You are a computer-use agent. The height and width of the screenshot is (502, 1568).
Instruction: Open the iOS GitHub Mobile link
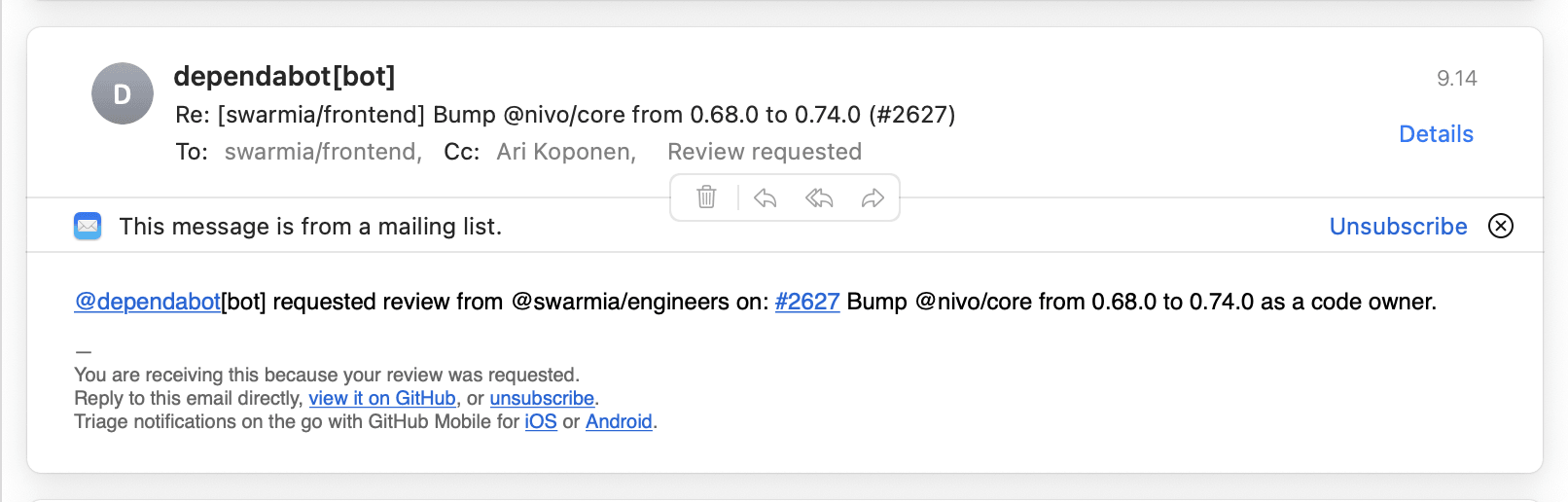(541, 421)
